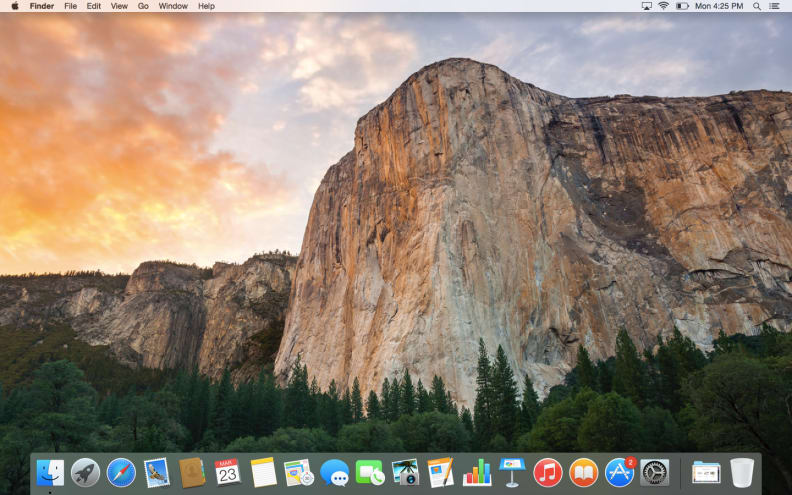Open Launchpad rocket icon in Dock
Image resolution: width=792 pixels, height=495 pixels.
pos(85,473)
